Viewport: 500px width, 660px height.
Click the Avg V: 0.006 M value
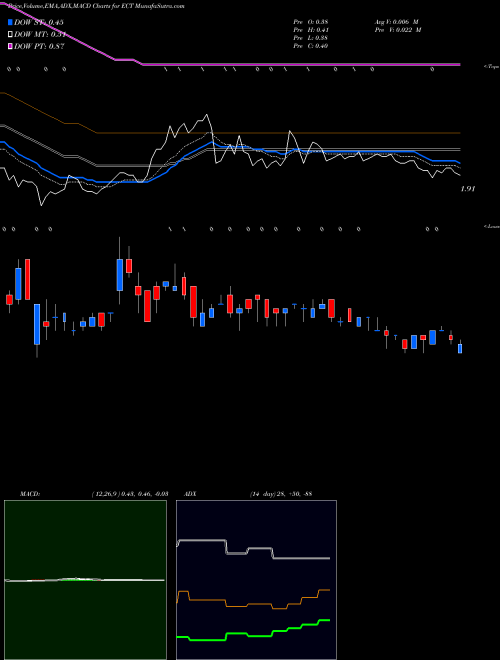tap(396, 22)
